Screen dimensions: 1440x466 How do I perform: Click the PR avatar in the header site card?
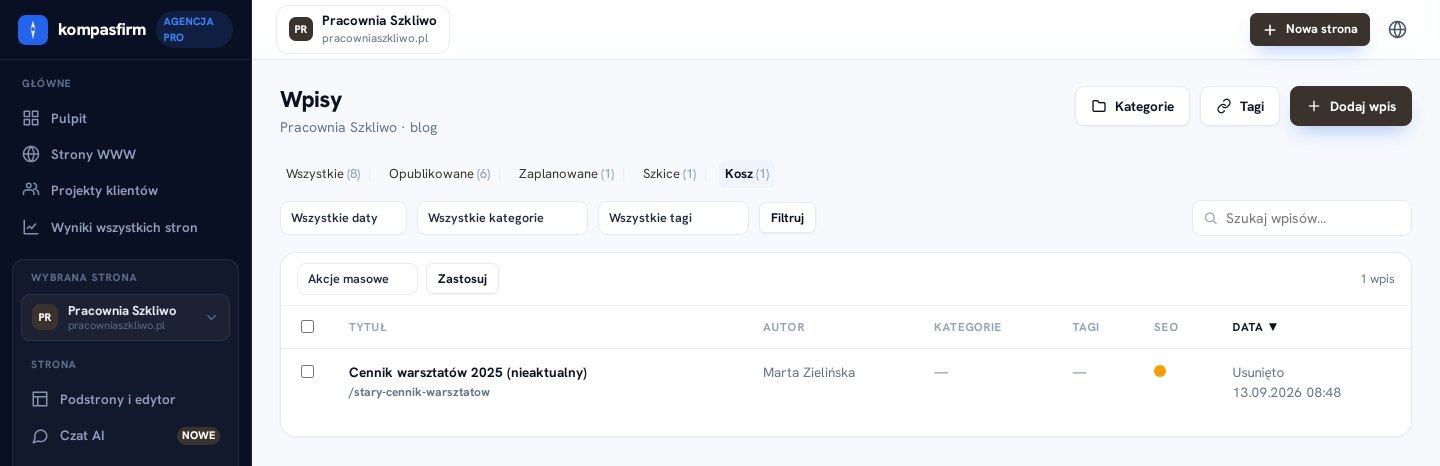click(301, 29)
